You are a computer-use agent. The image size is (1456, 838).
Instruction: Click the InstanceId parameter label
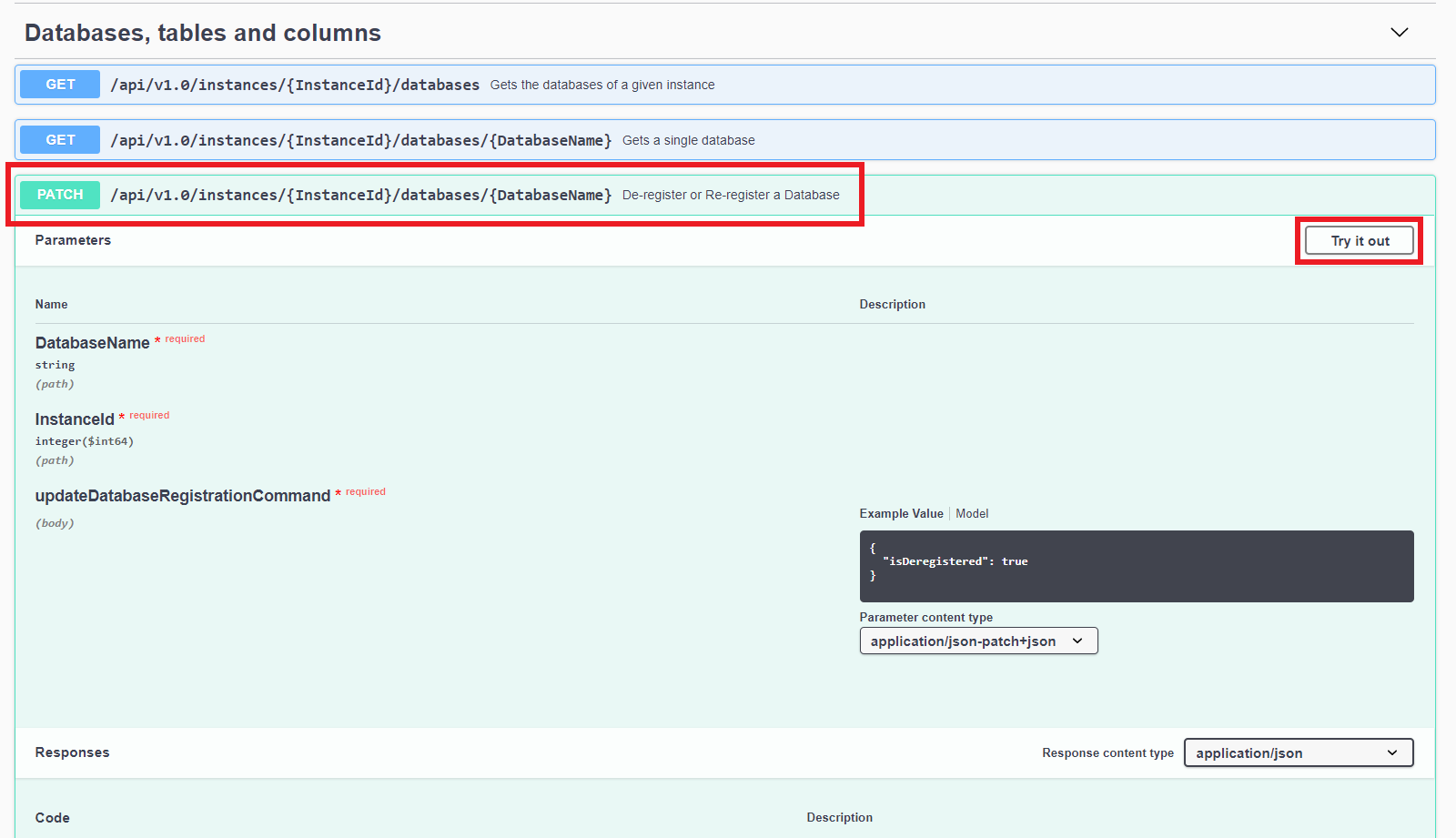click(x=75, y=419)
